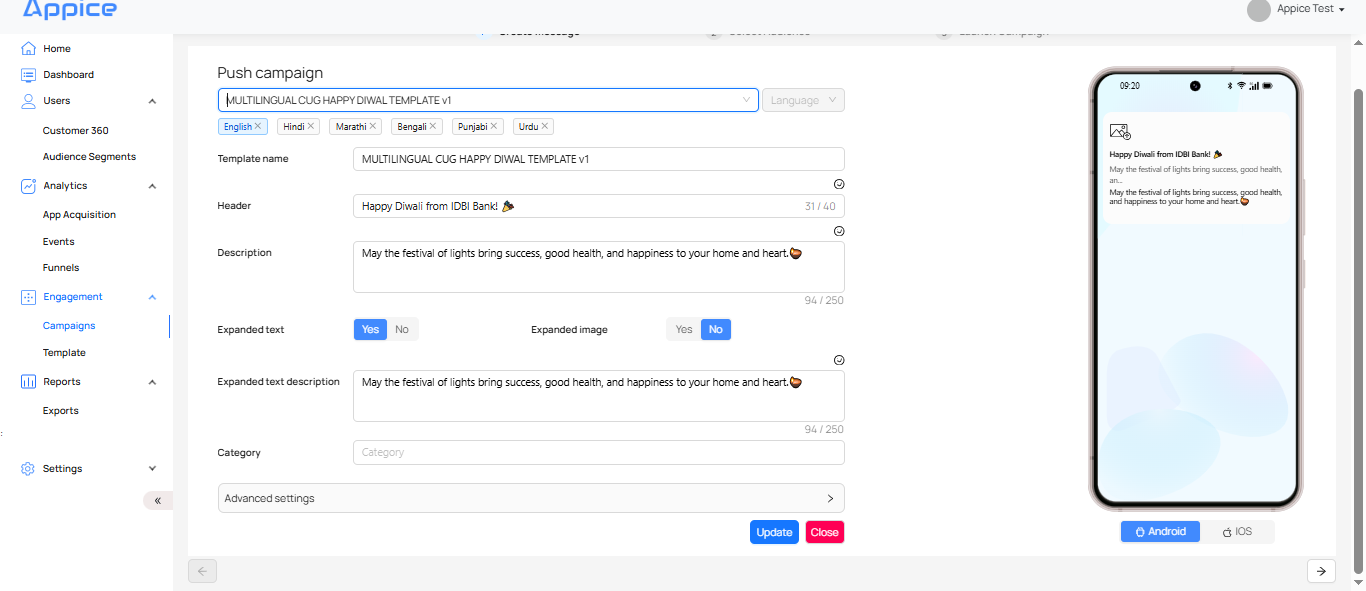The height and width of the screenshot is (591, 1366).
Task: Open Template under Engagement
Action: point(64,352)
